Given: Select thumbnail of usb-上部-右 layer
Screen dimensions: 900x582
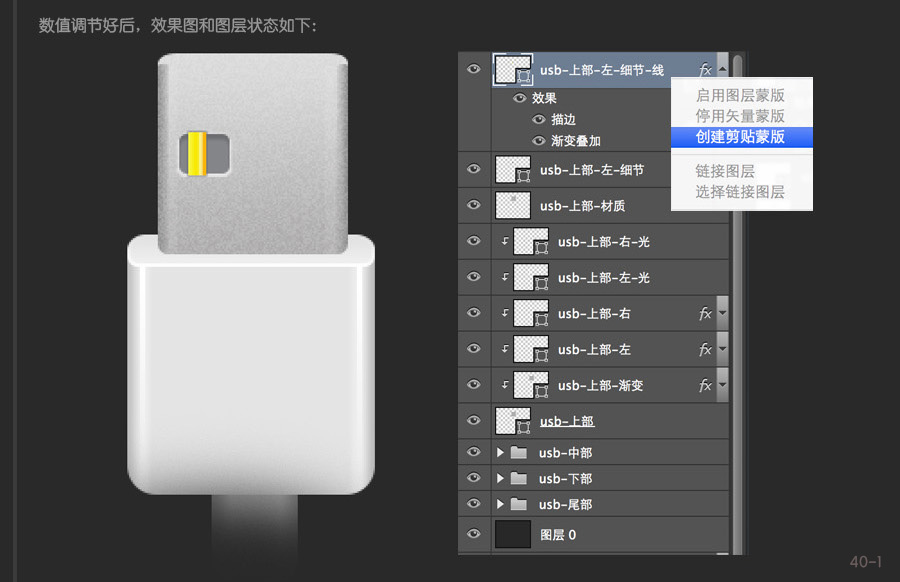Looking at the screenshot, I should [531, 313].
